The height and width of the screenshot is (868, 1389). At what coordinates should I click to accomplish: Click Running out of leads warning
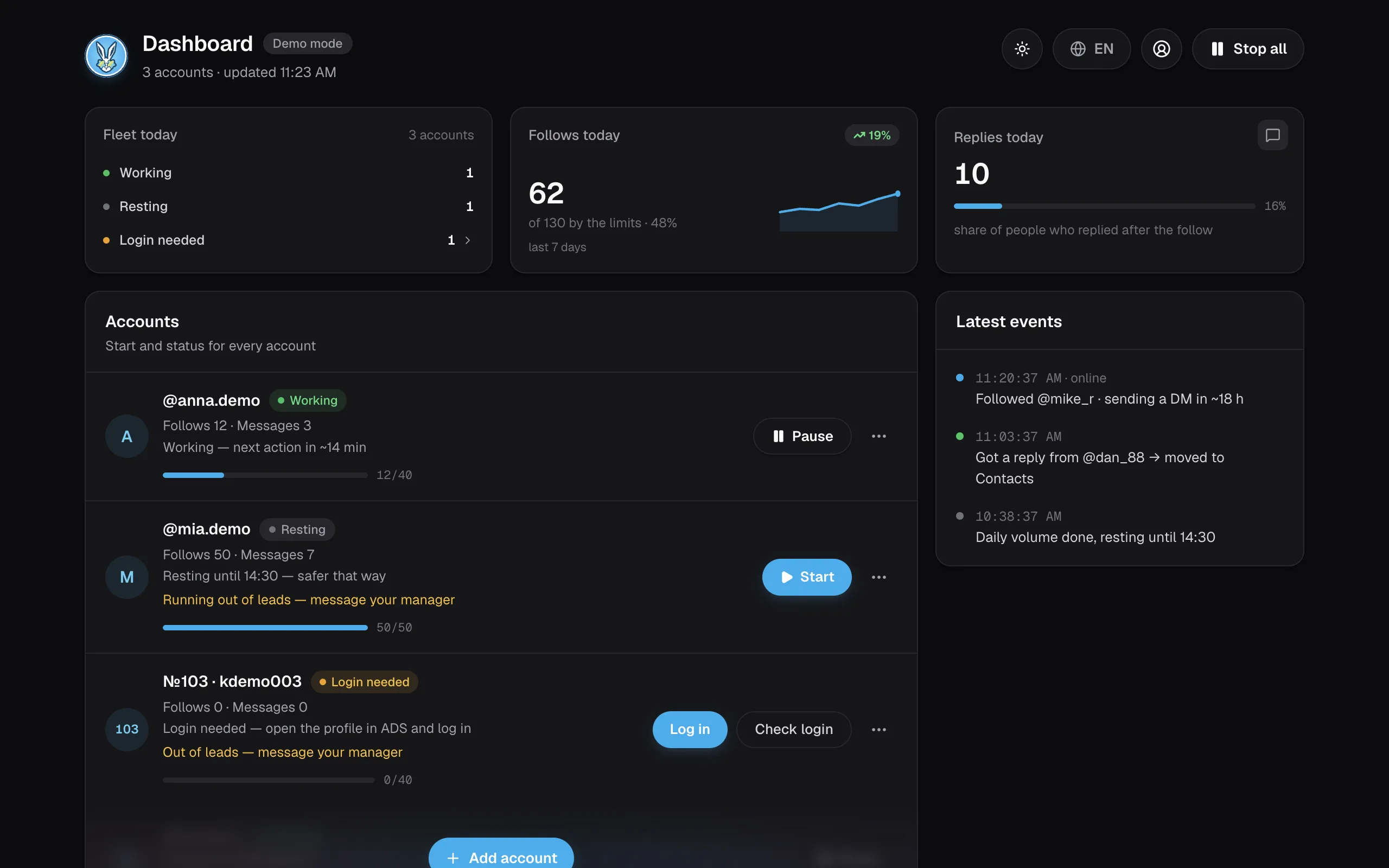point(309,600)
